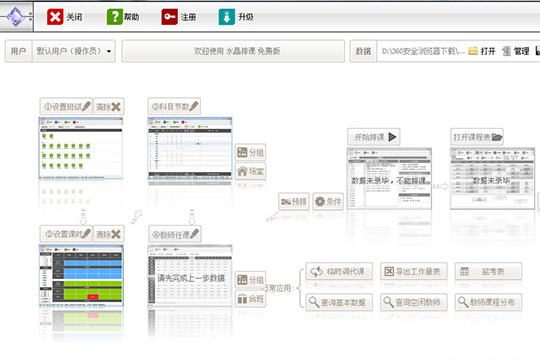Click the 预排 pre-arrange button
The height and width of the screenshot is (360, 540).
pyautogui.click(x=294, y=202)
